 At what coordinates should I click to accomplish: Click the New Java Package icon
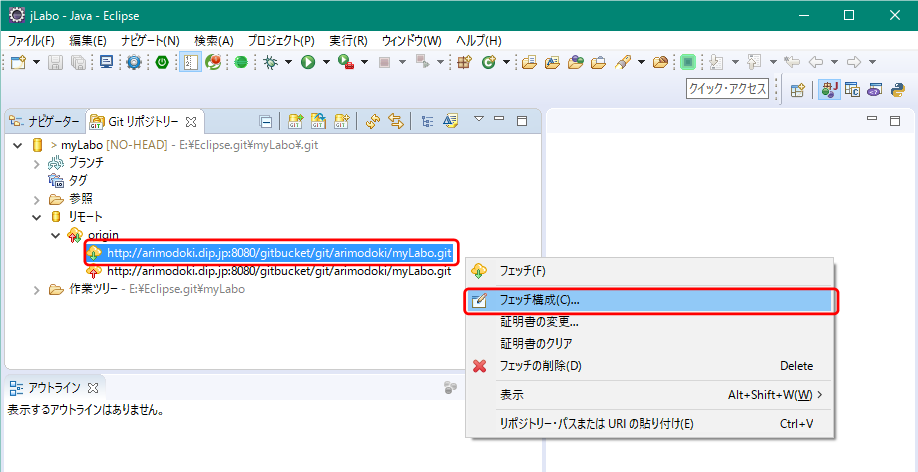[464, 62]
